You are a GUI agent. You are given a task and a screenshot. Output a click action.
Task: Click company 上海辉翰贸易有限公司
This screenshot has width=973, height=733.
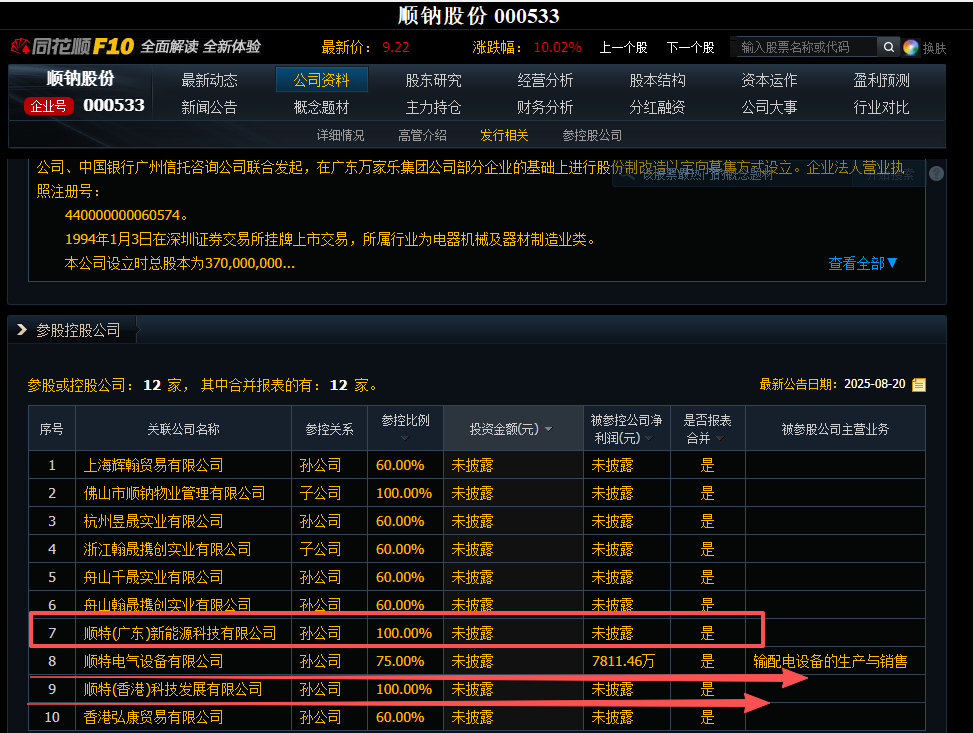pyautogui.click(x=153, y=465)
